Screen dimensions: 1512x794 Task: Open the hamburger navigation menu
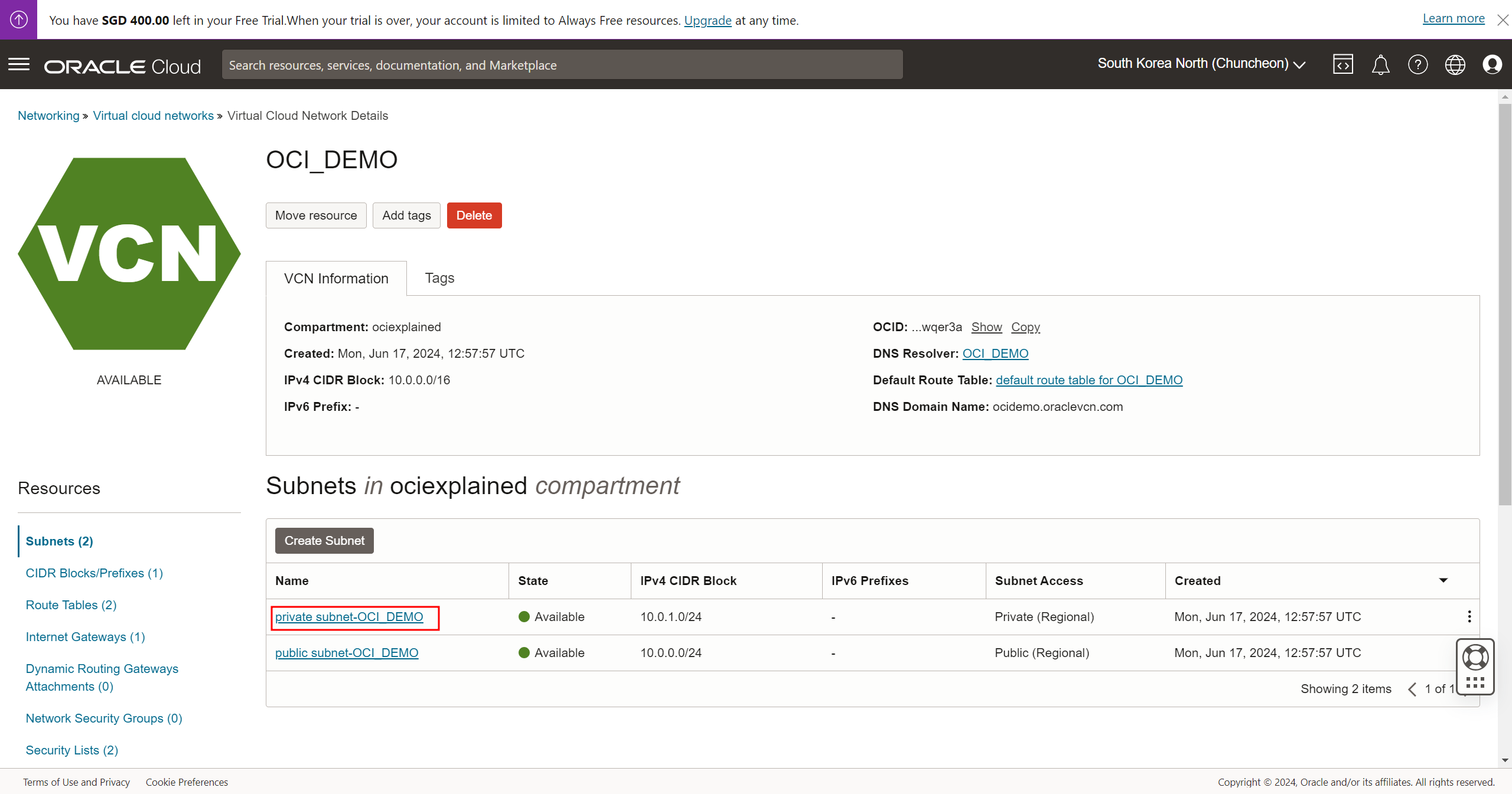(x=19, y=64)
